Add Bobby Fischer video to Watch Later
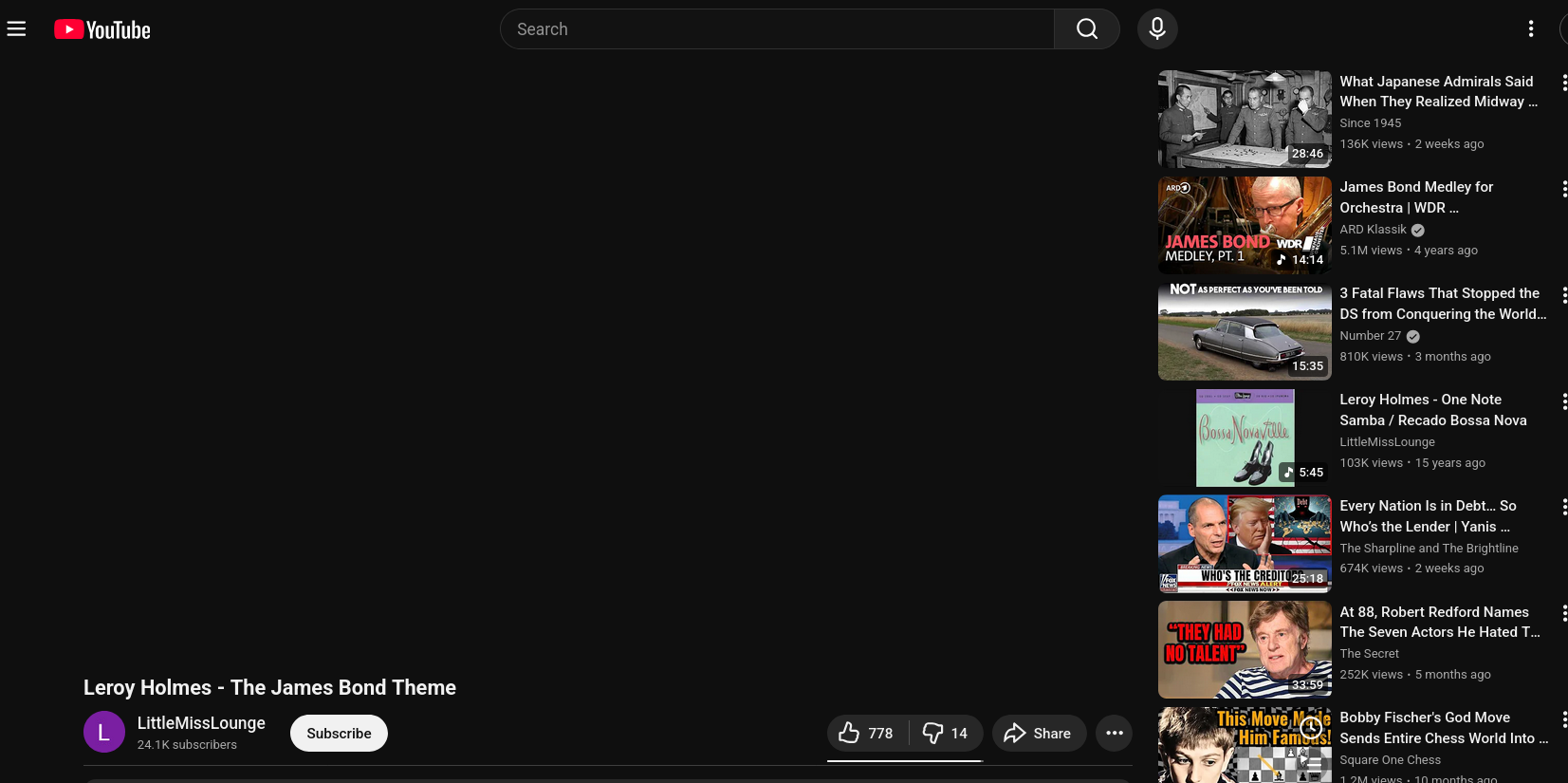Viewport: 1568px width, 783px height. coord(1311,728)
